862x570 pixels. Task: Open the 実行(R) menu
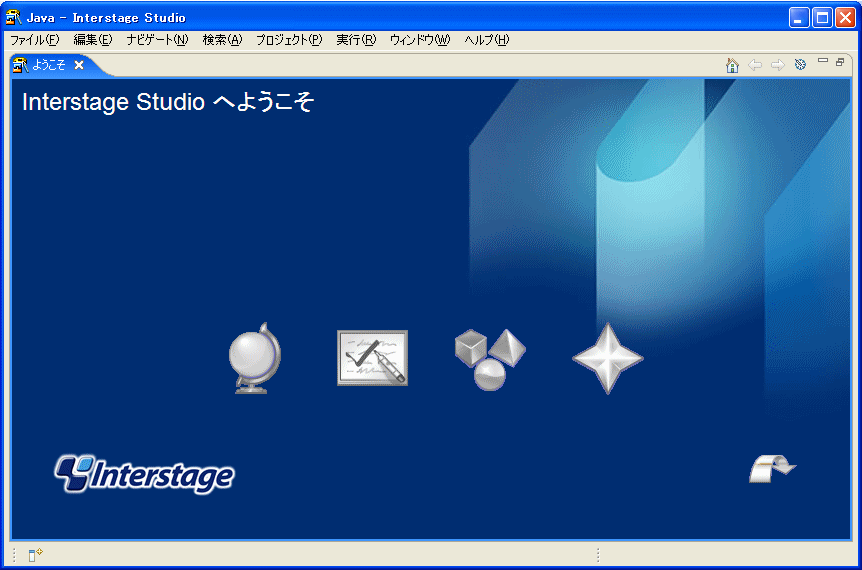[x=356, y=40]
